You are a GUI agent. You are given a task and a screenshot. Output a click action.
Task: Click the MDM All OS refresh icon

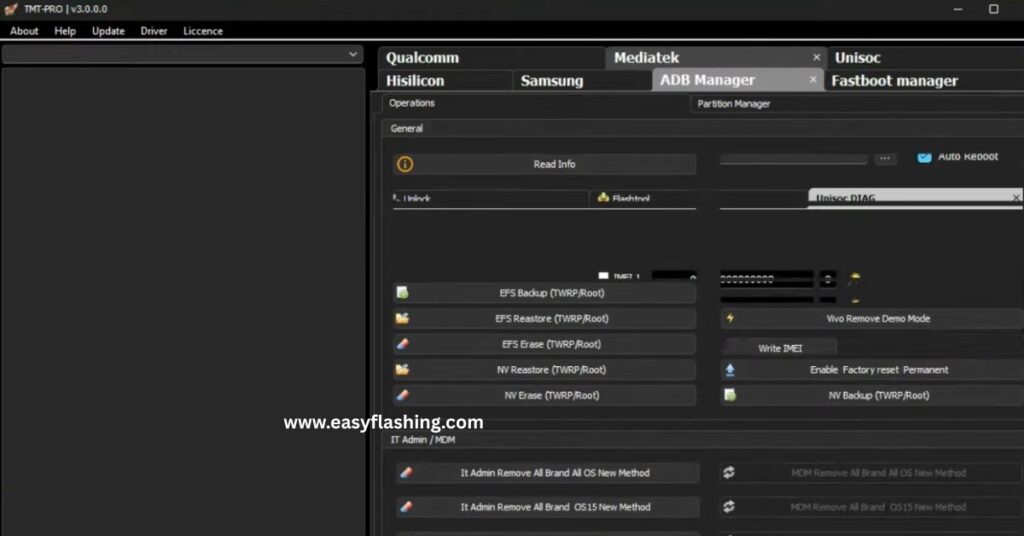pyautogui.click(x=729, y=472)
